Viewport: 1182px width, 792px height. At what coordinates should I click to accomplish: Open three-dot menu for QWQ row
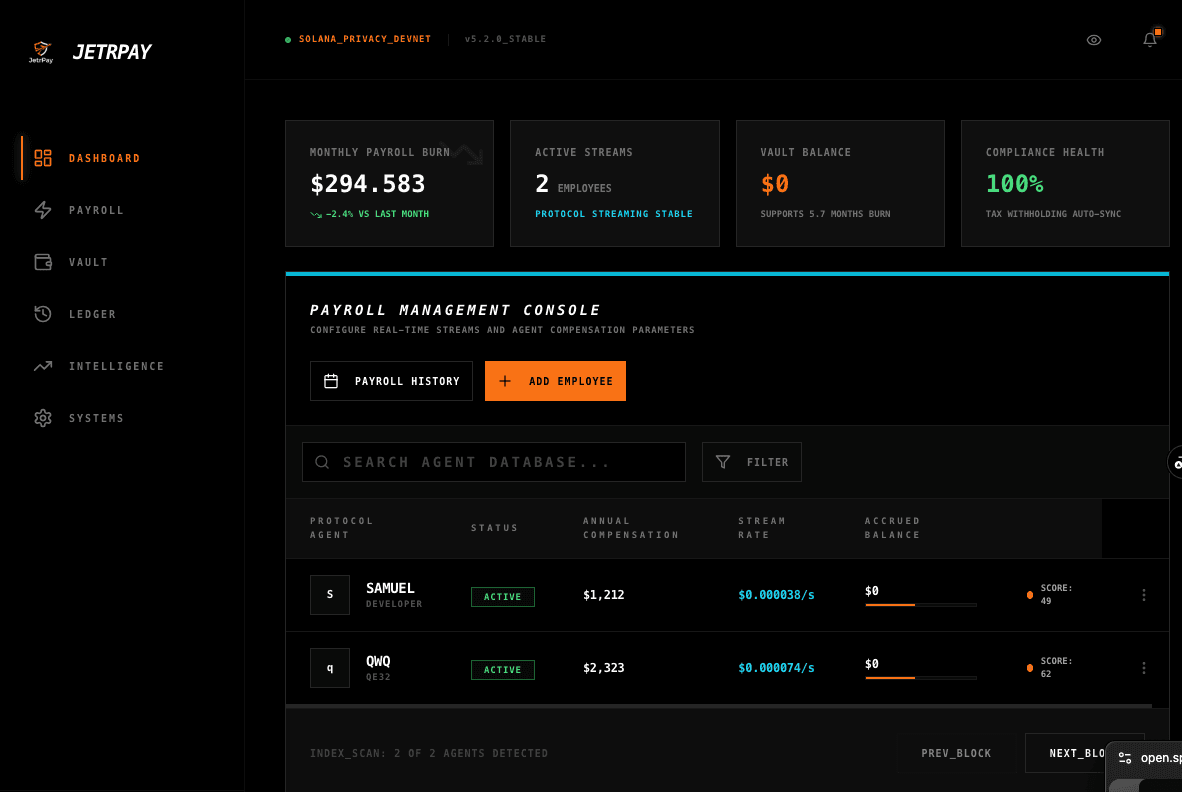click(x=1144, y=668)
